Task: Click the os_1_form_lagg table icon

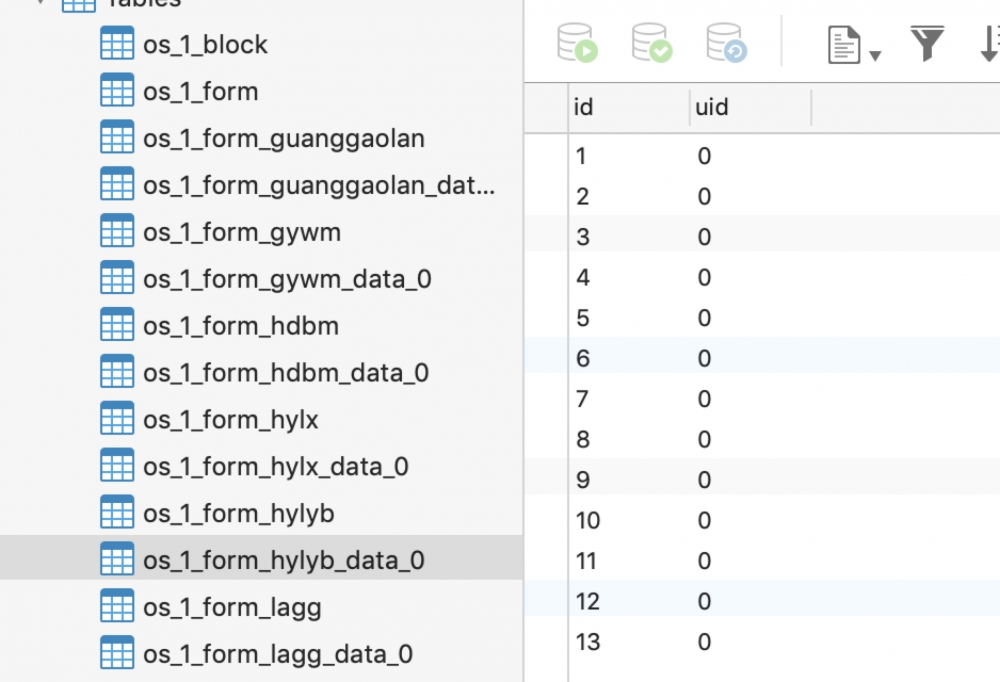Action: tap(117, 605)
